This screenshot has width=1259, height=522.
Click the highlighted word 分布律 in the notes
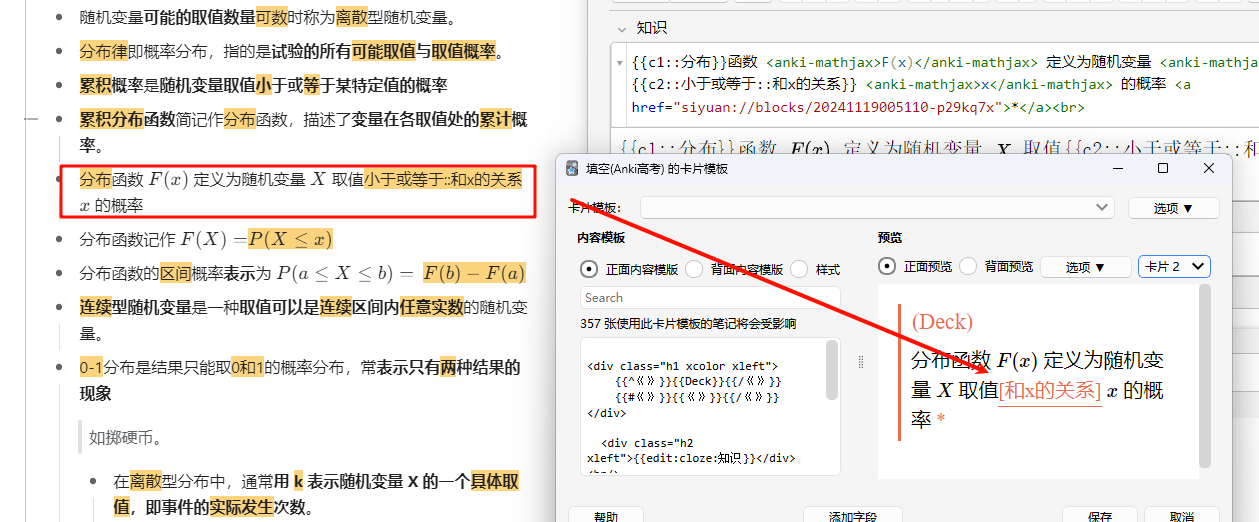click(x=104, y=52)
